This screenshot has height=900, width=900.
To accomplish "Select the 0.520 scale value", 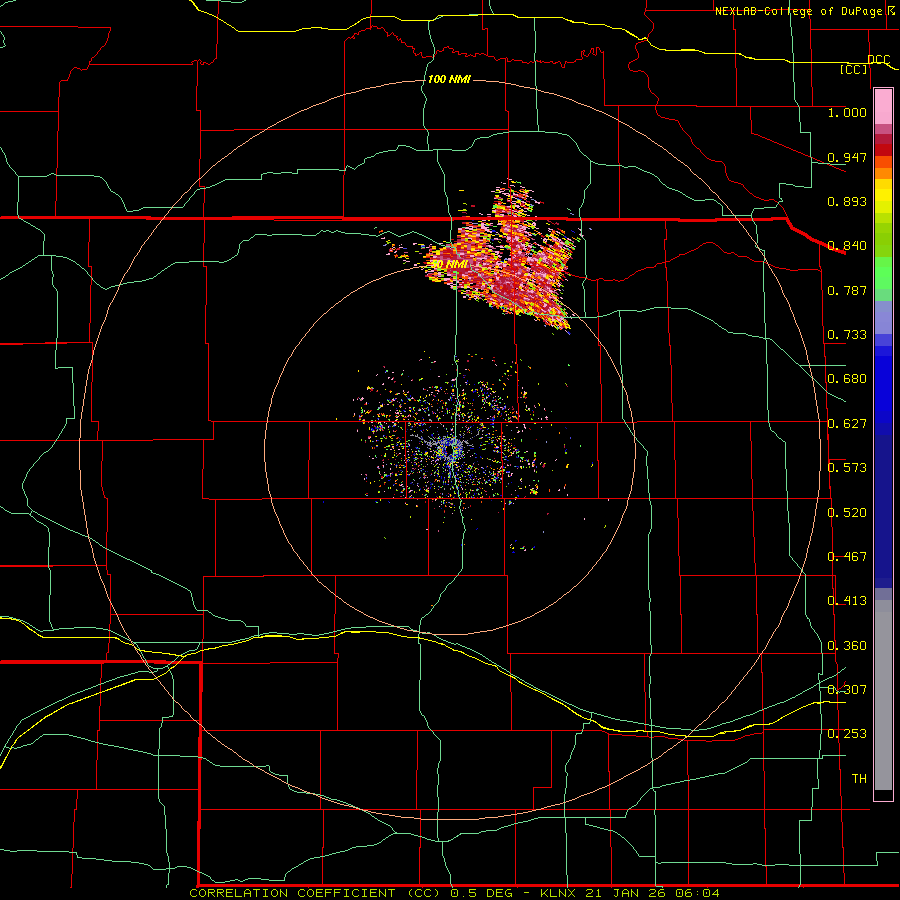I will pos(847,513).
